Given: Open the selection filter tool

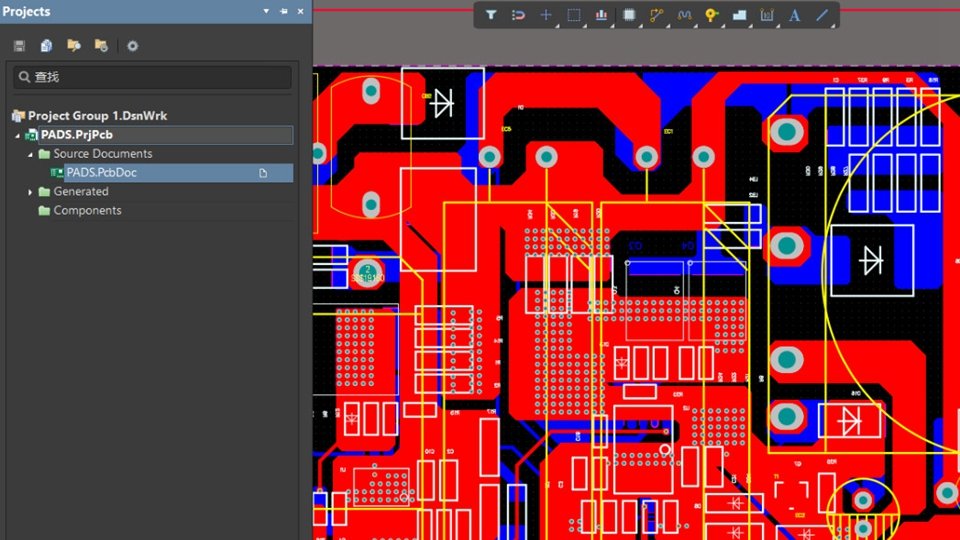Looking at the screenshot, I should coord(491,15).
